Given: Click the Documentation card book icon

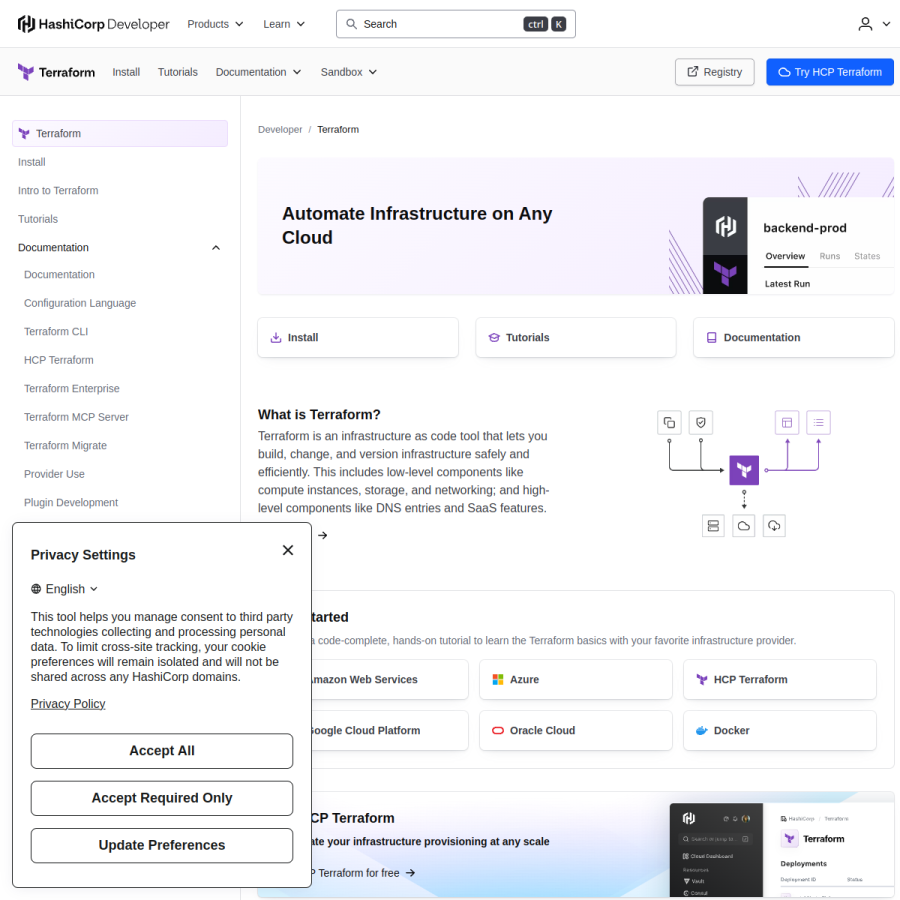Looking at the screenshot, I should (712, 338).
